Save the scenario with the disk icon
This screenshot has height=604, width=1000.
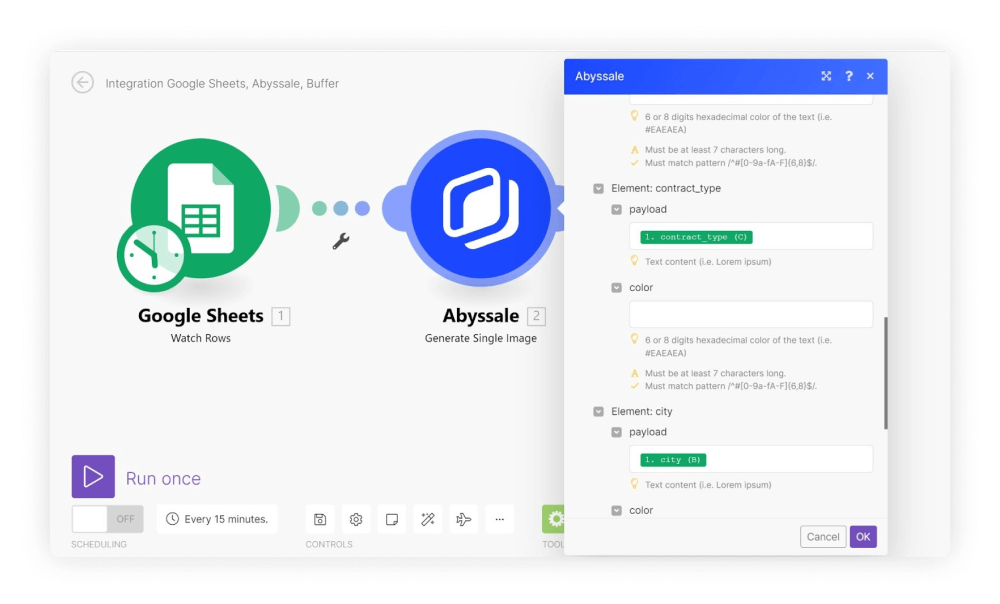320,519
